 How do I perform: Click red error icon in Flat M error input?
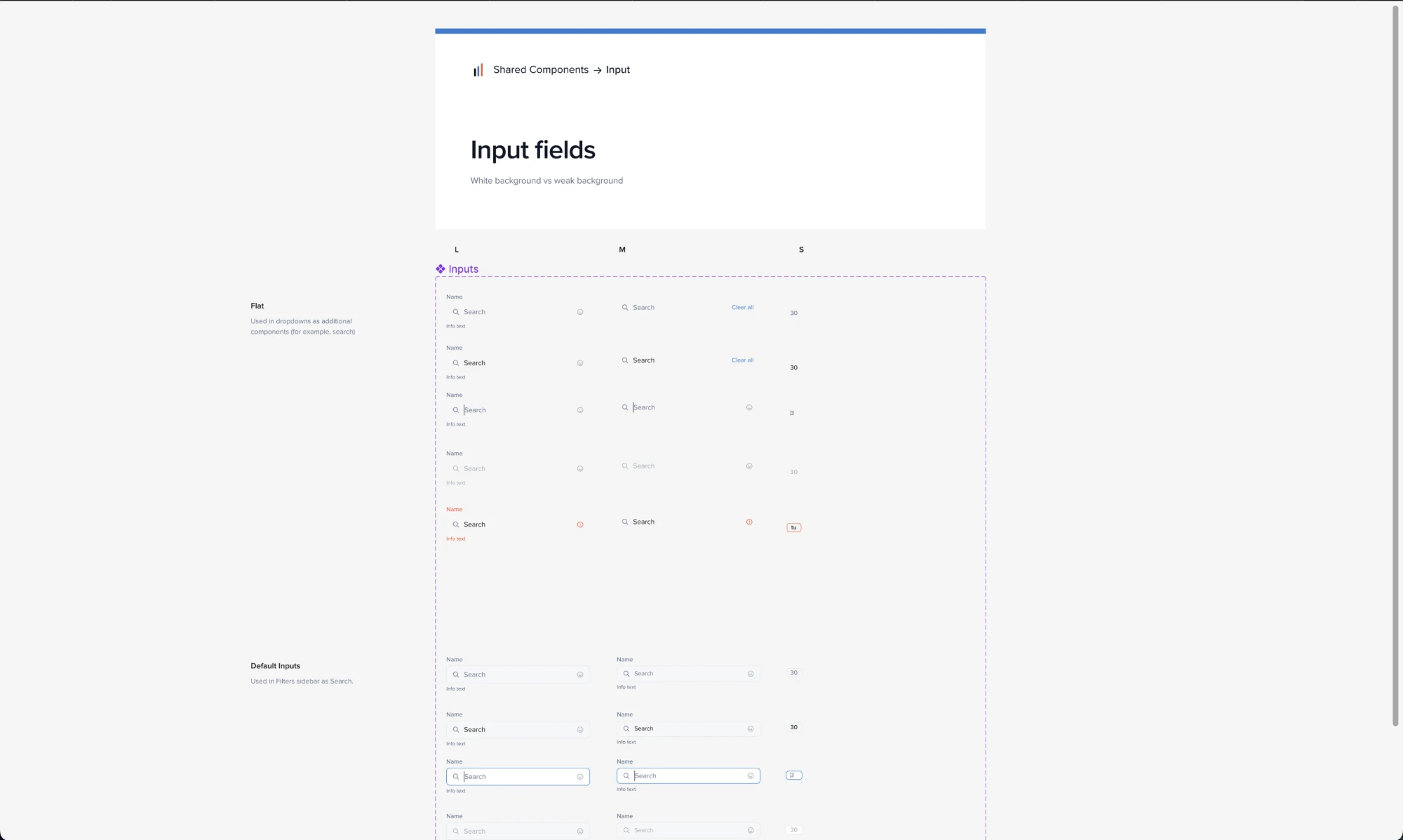coord(749,522)
